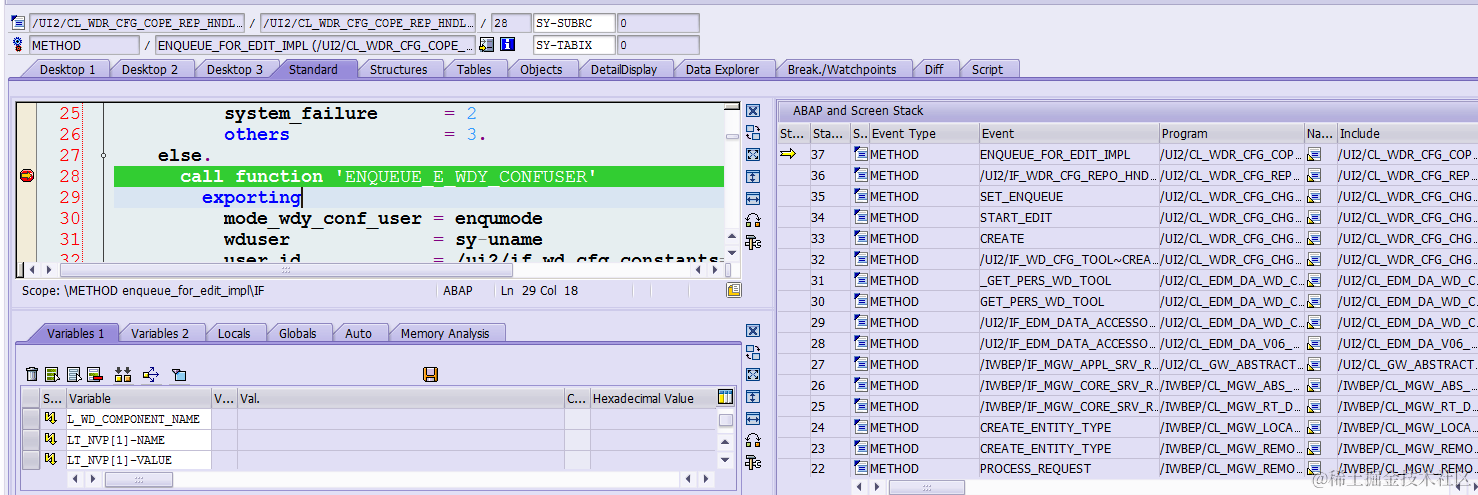This screenshot has height=495, width=1478.
Task: Click the SY-TABIX value field
Action: tap(658, 45)
